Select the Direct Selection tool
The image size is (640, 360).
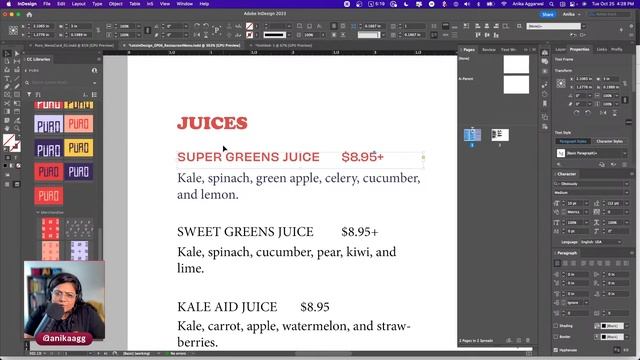pyautogui.click(x=17, y=53)
